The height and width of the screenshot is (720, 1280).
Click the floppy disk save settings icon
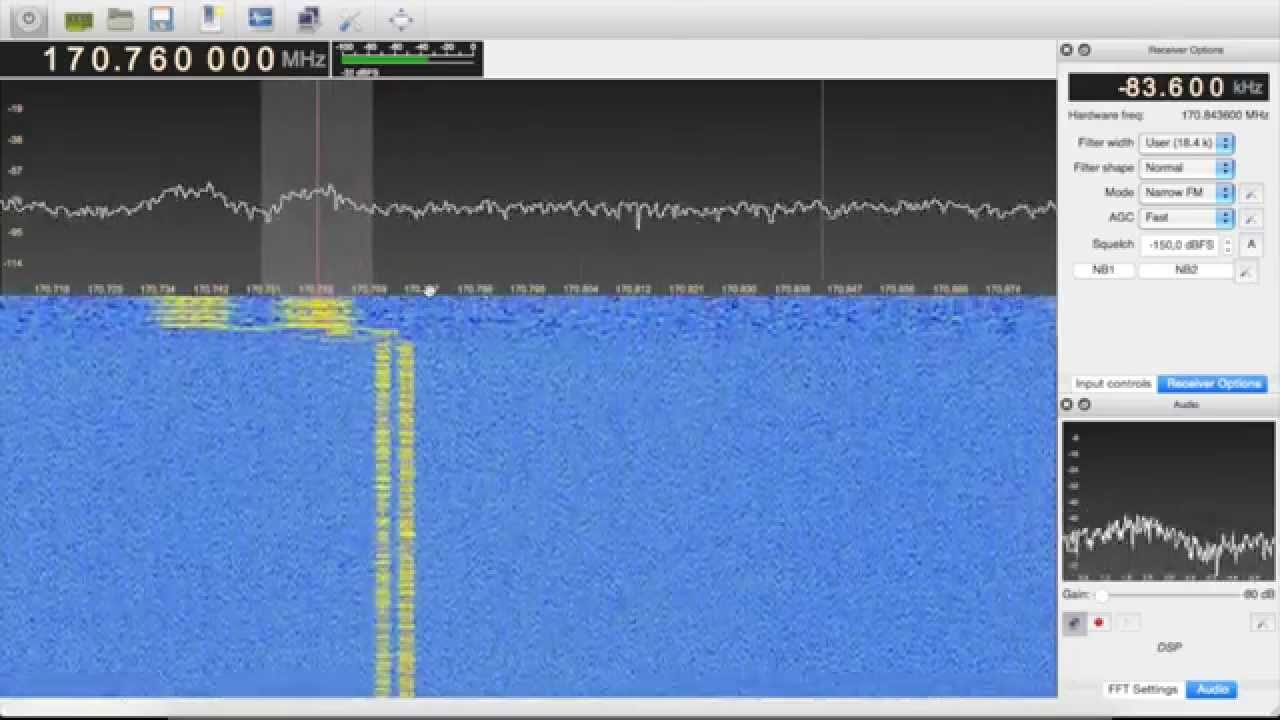pos(161,19)
